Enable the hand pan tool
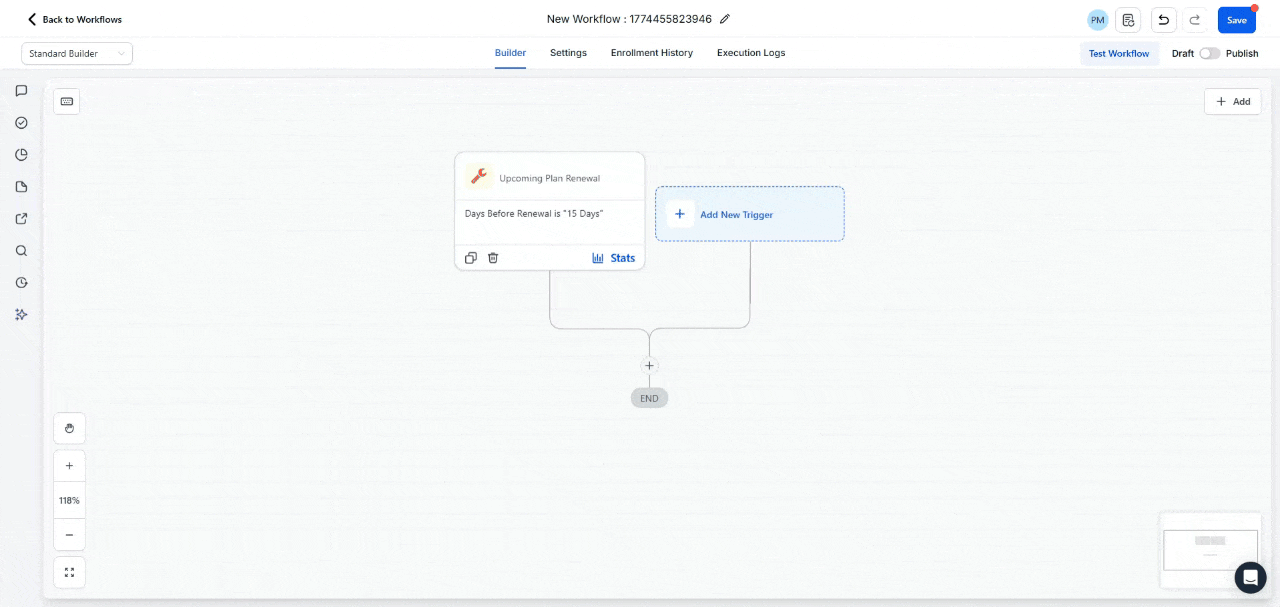1280x607 pixels. tap(69, 428)
